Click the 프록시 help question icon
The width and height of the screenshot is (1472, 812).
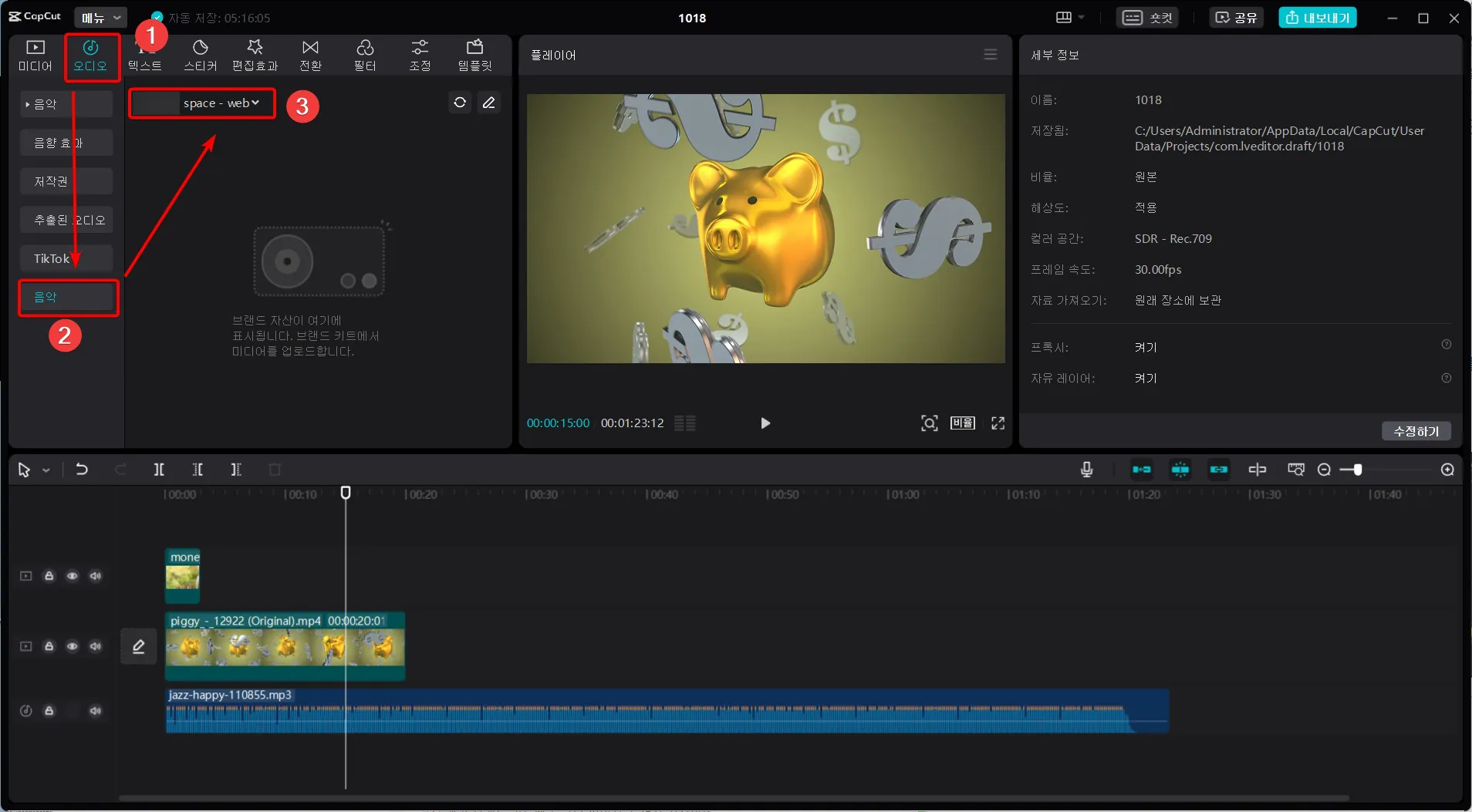click(x=1447, y=345)
